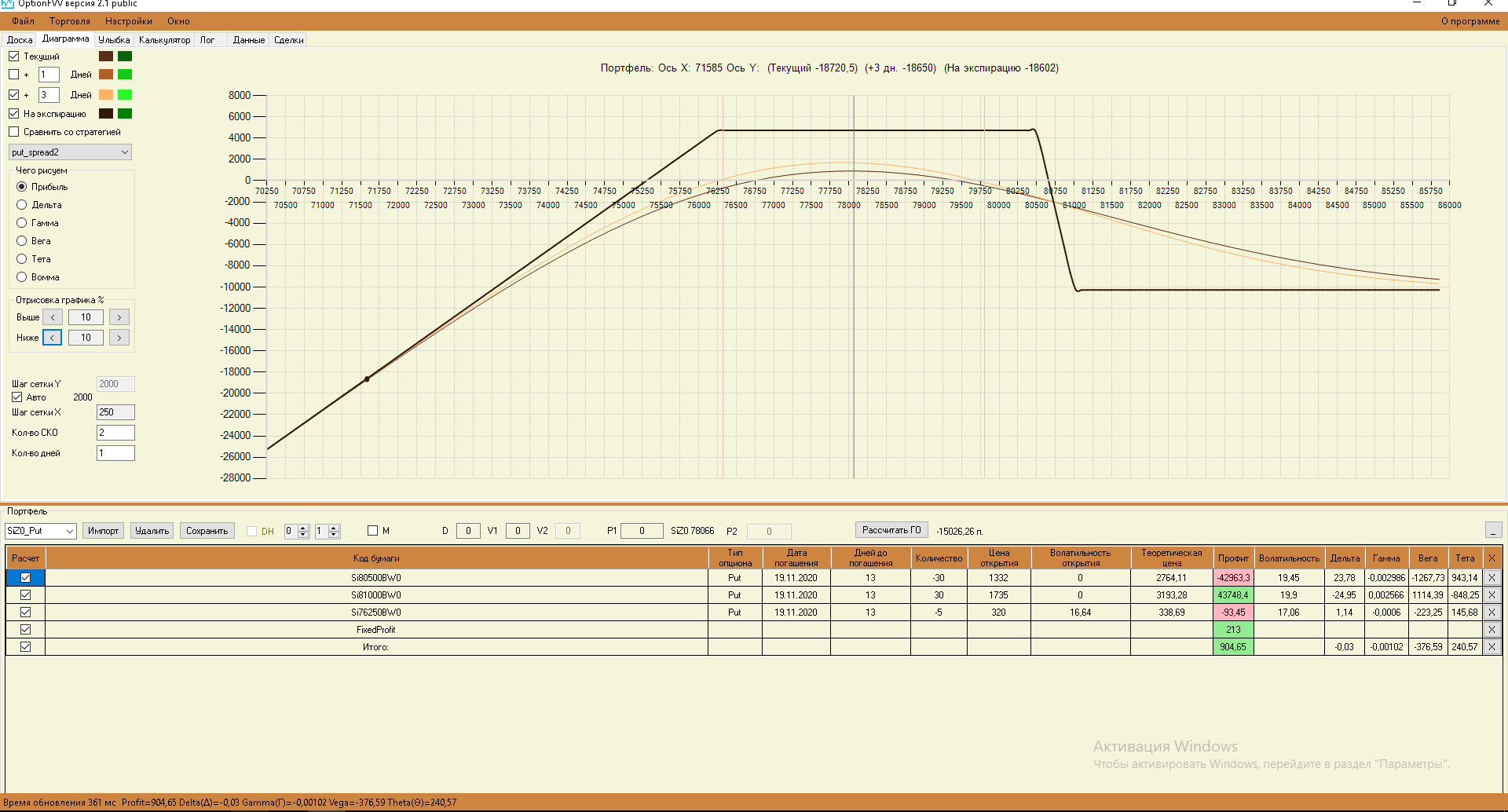Select the Дельта radio button
The width and height of the screenshot is (1508, 812).
tap(22, 205)
